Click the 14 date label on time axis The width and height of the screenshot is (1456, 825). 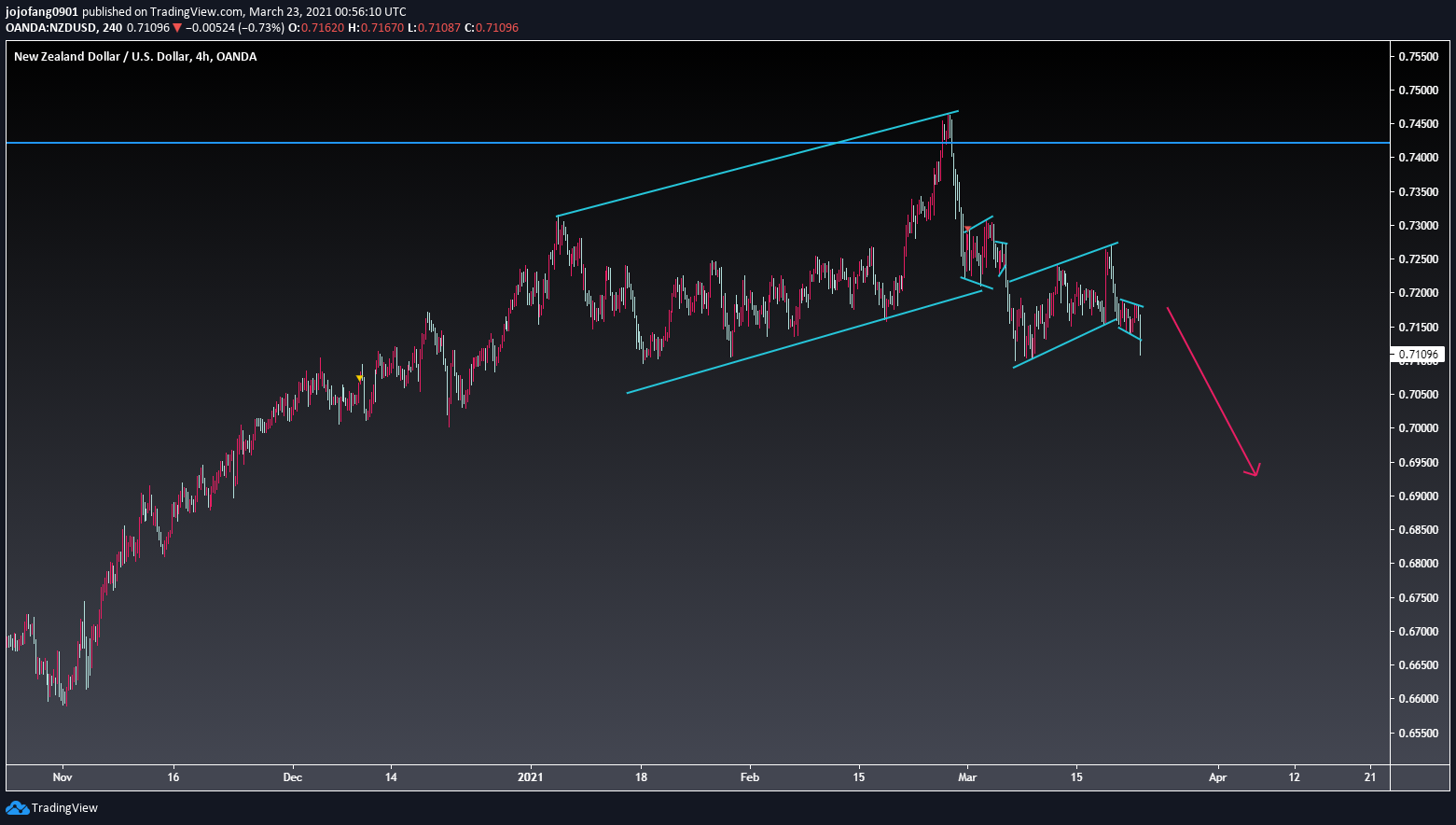391,776
